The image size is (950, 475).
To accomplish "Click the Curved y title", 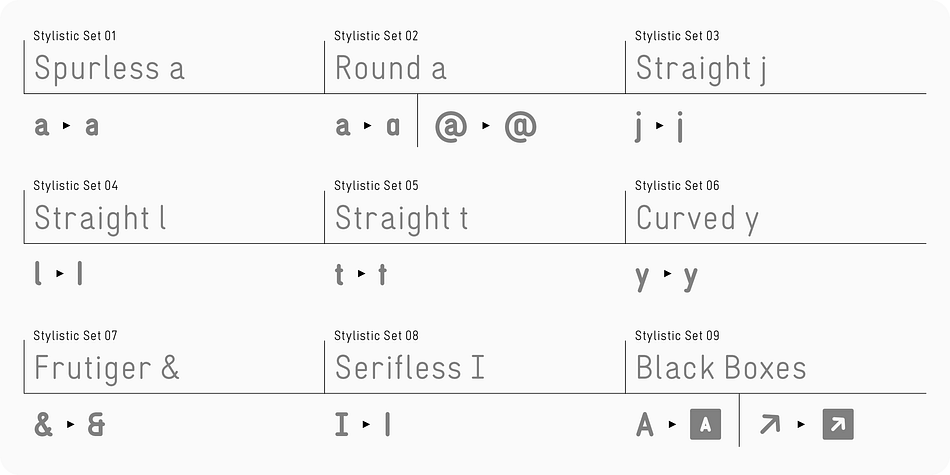I will click(697, 219).
